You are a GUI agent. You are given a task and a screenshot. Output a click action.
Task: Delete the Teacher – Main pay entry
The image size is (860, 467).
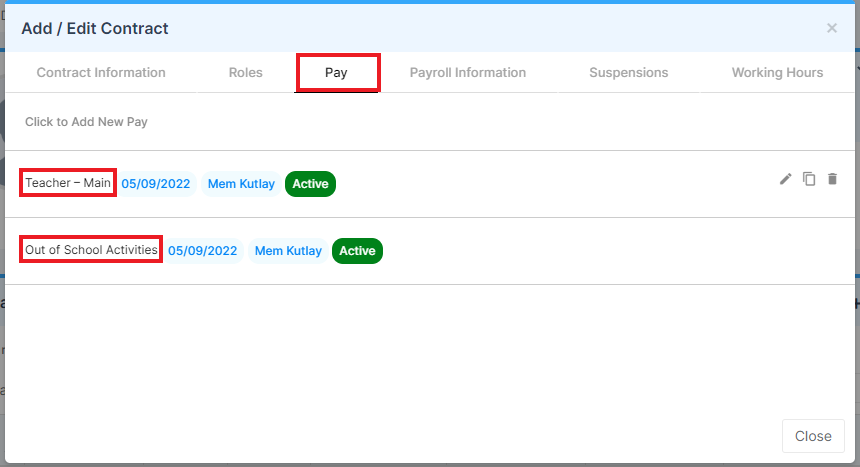click(832, 179)
